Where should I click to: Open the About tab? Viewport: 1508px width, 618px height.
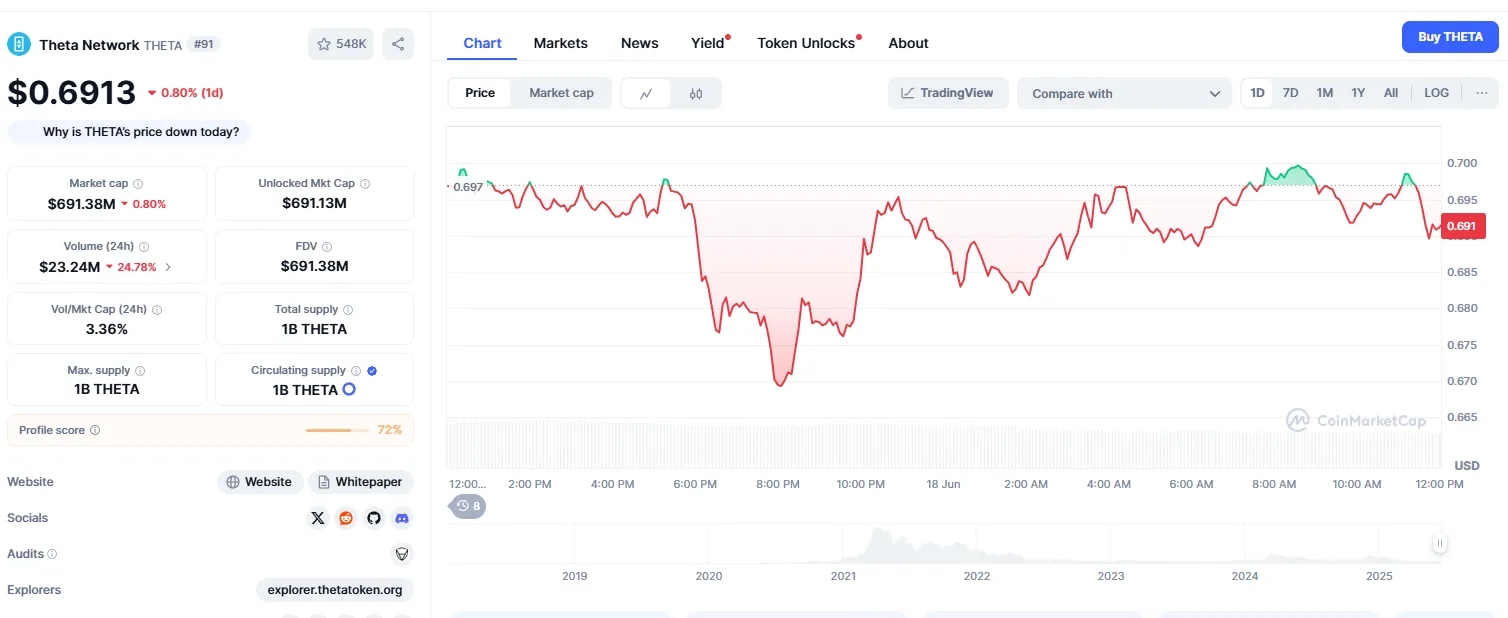(908, 43)
